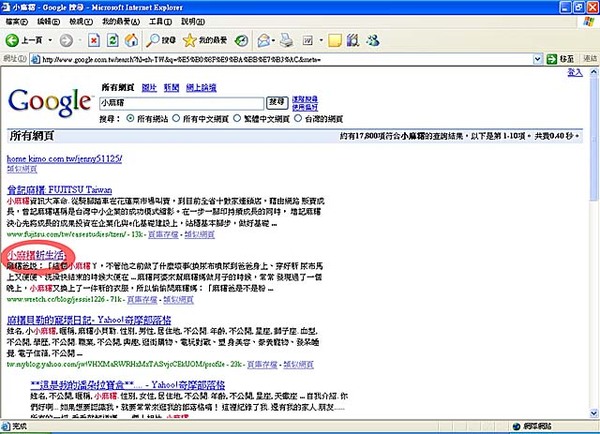Click the 登入 sign-in link

pos(575,72)
